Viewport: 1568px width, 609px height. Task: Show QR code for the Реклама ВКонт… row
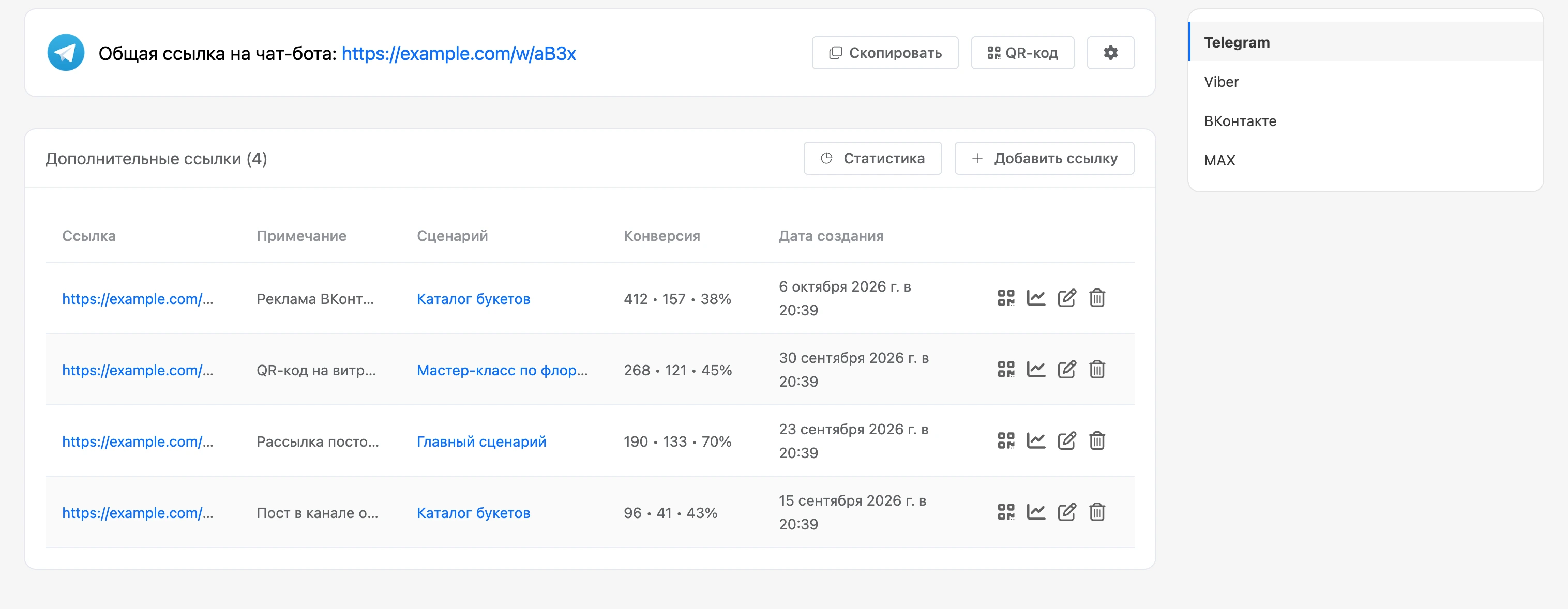[1005, 298]
